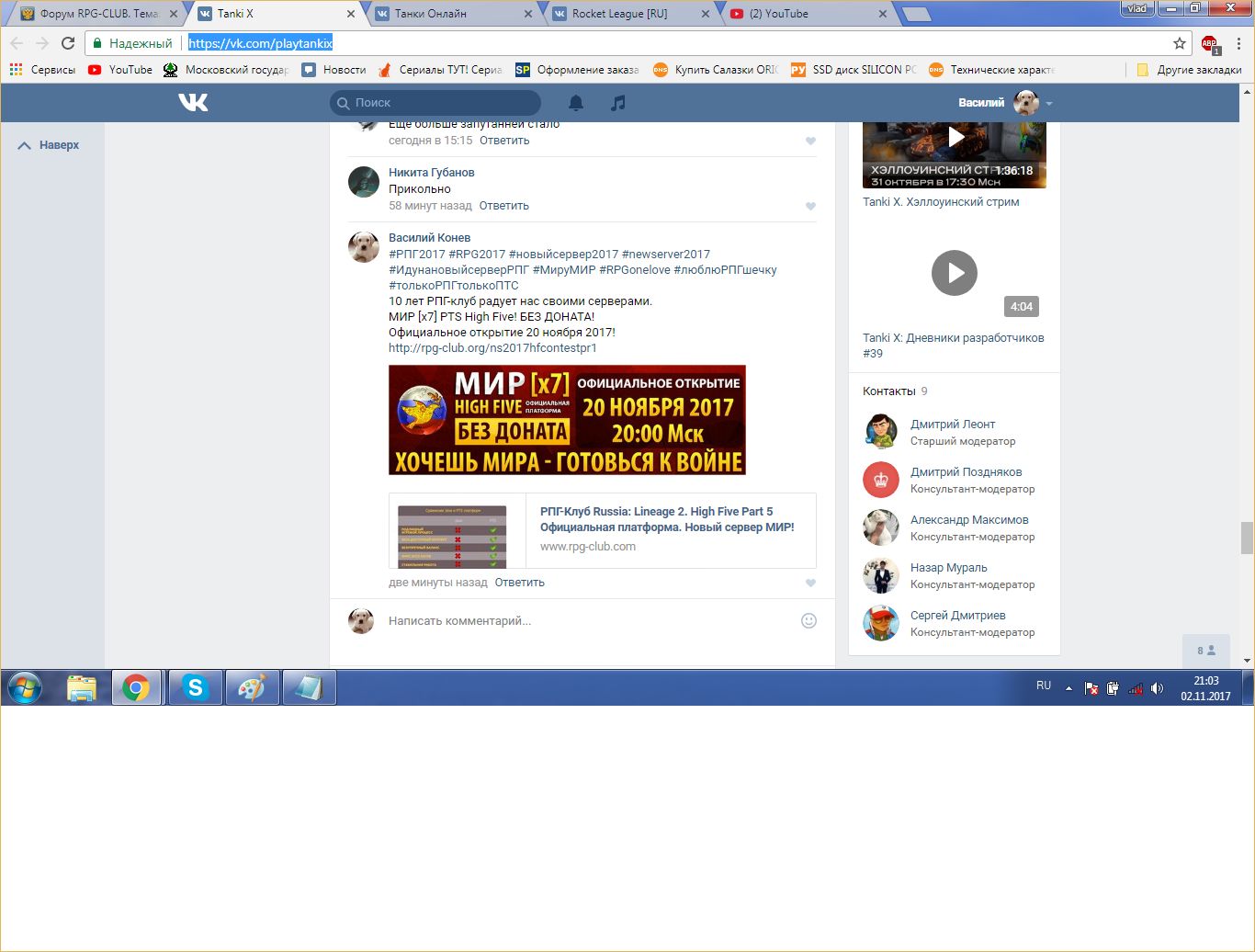Open the Новости bookmark
The height and width of the screenshot is (952, 1255).
pos(334,70)
